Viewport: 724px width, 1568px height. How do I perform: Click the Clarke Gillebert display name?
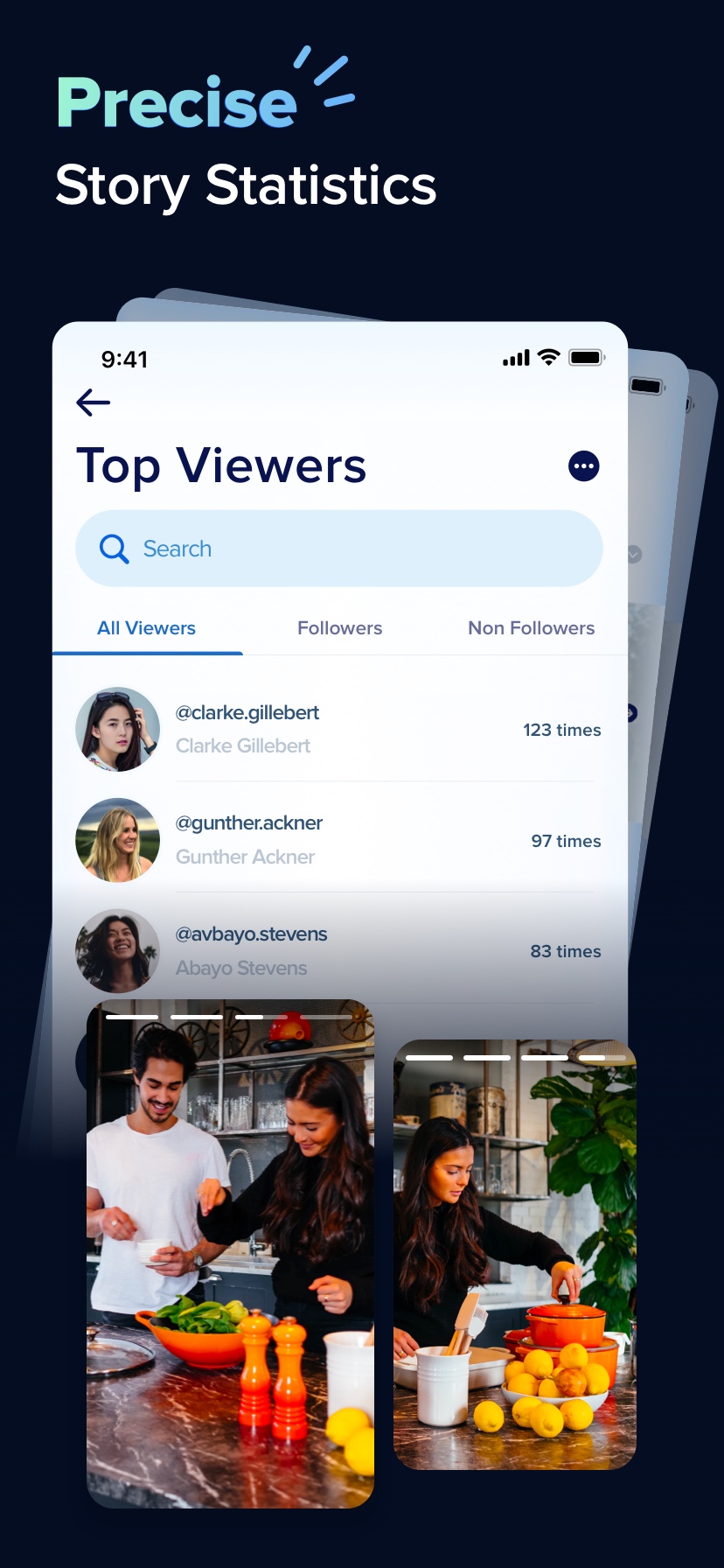(243, 745)
